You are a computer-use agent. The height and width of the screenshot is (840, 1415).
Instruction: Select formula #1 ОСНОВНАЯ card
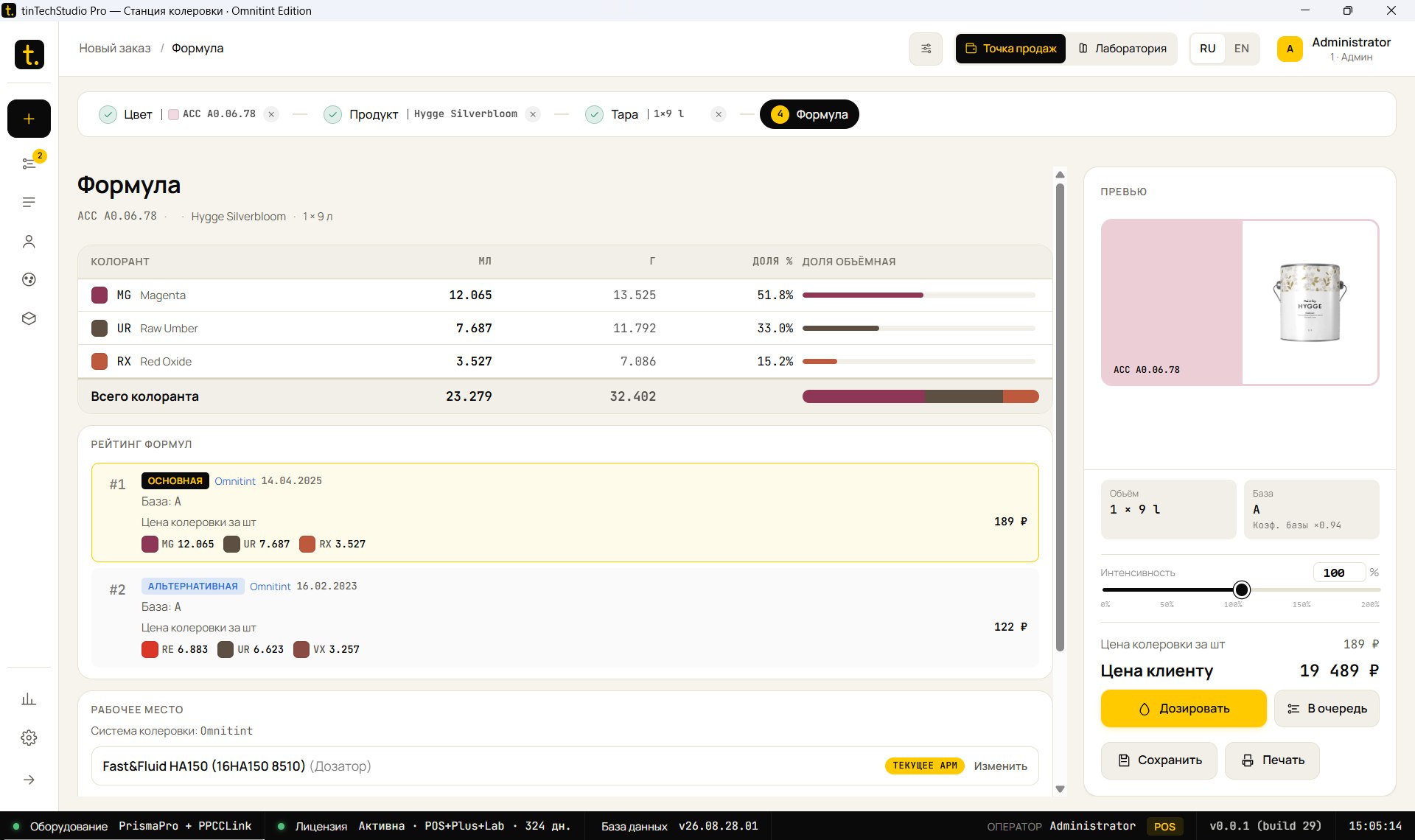(565, 512)
